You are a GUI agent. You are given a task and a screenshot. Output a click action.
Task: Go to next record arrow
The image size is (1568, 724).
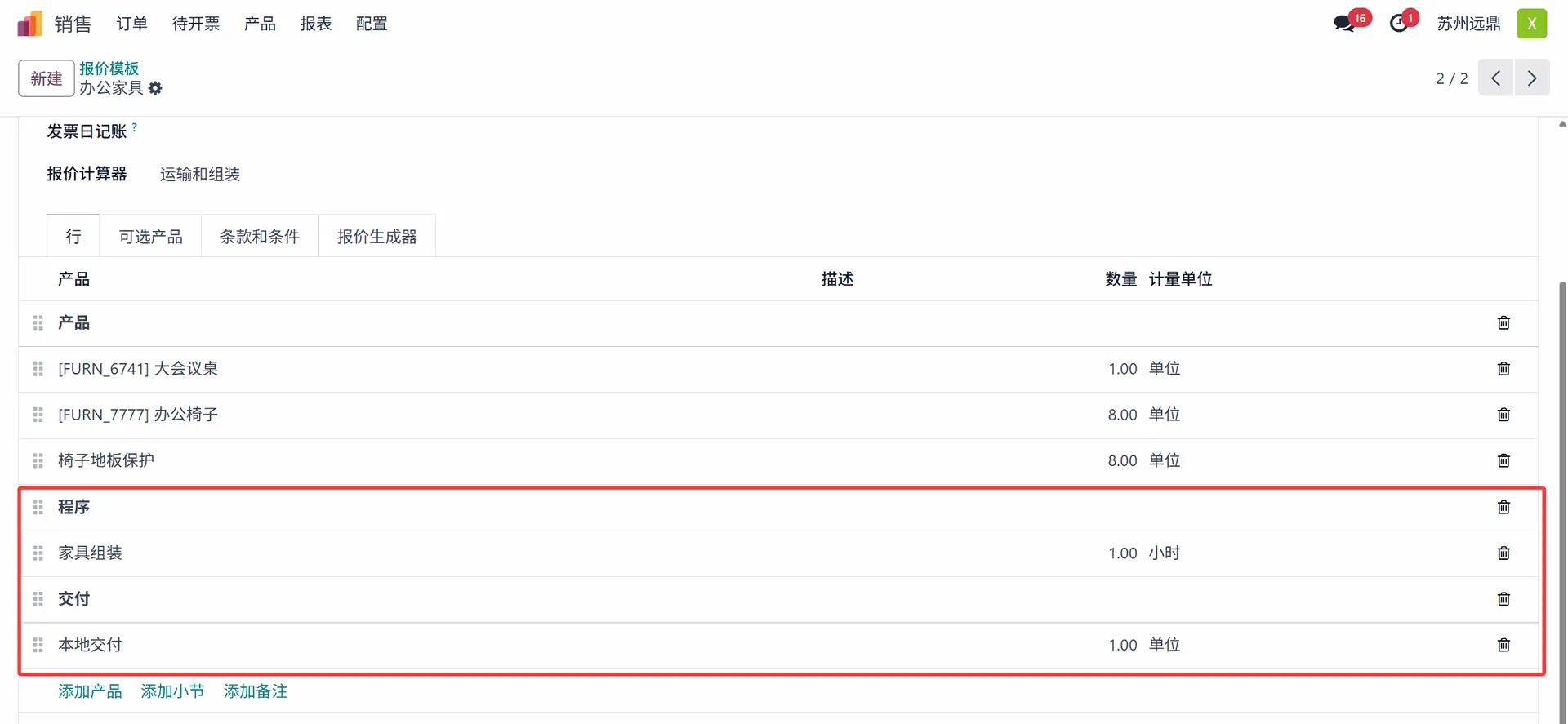1532,78
